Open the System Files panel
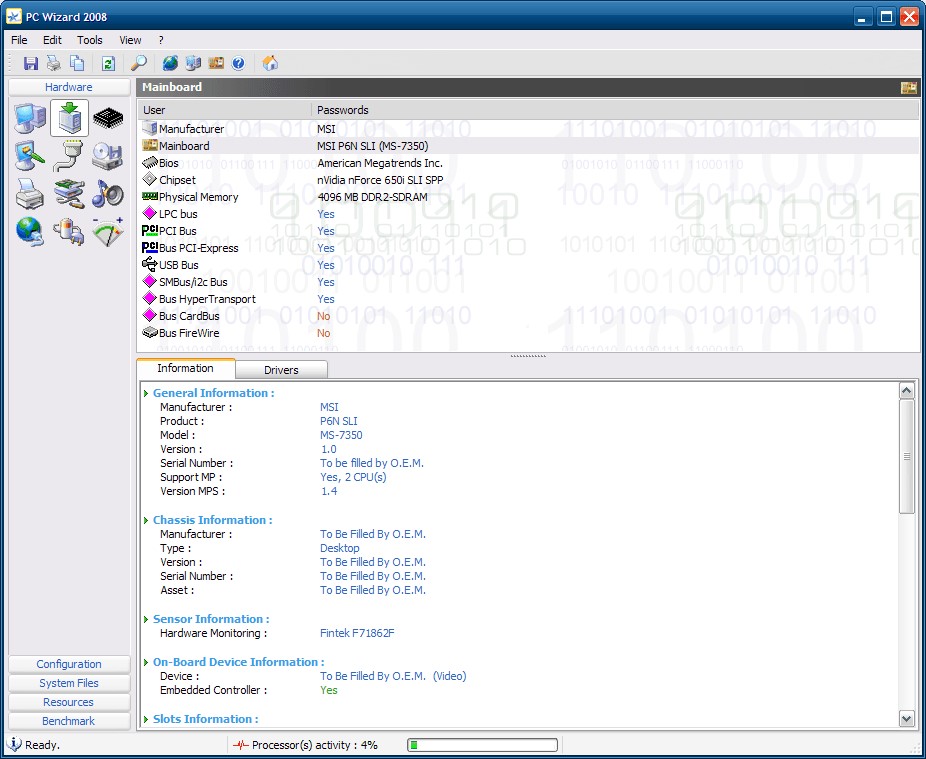 68,683
